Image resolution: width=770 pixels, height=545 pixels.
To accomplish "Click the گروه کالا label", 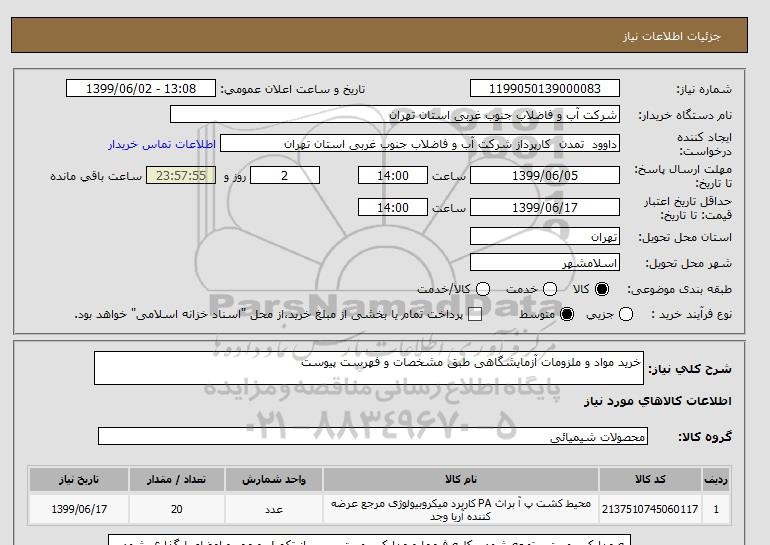I will 705,436.
